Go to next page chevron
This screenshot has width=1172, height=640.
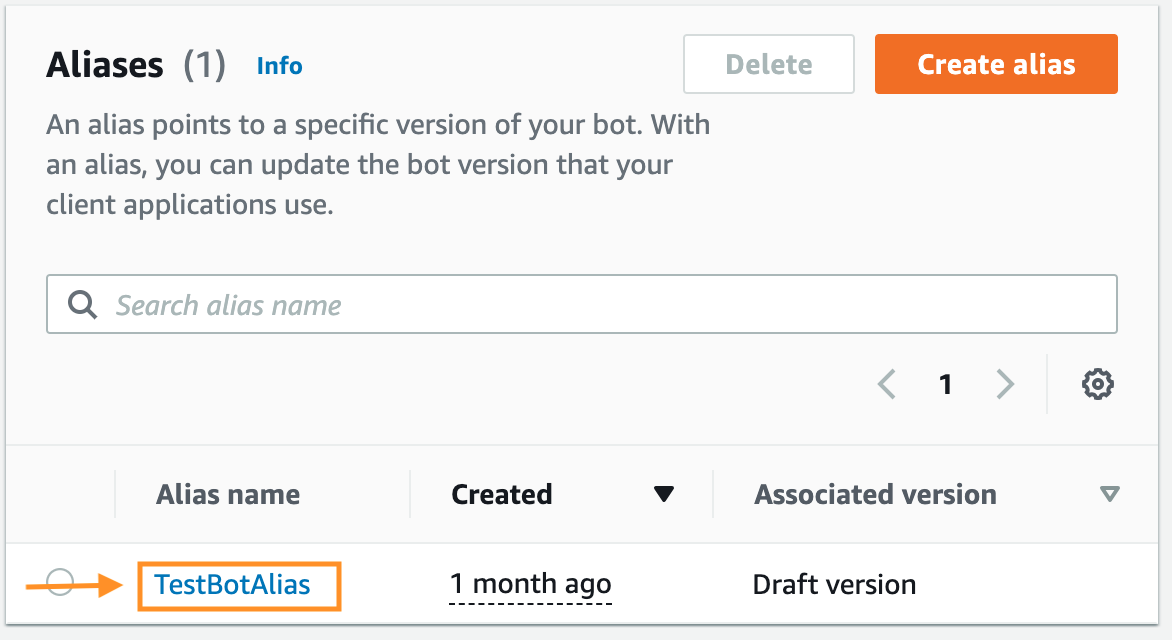click(1005, 384)
